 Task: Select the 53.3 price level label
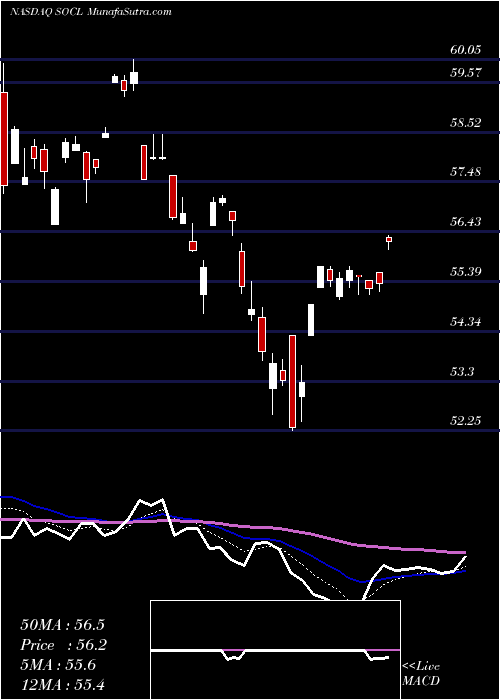click(462, 371)
